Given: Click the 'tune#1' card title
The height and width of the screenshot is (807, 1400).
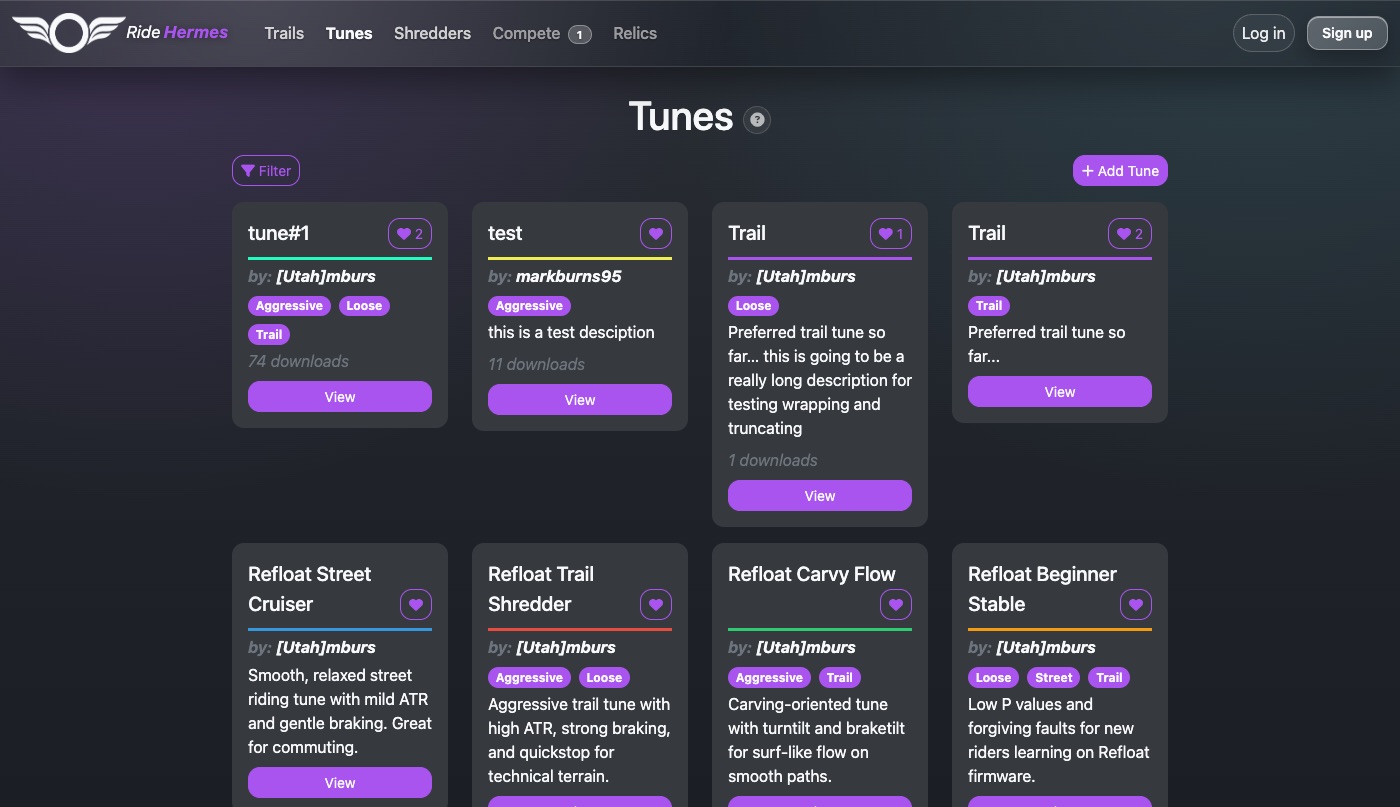Looking at the screenshot, I should click(x=279, y=234).
